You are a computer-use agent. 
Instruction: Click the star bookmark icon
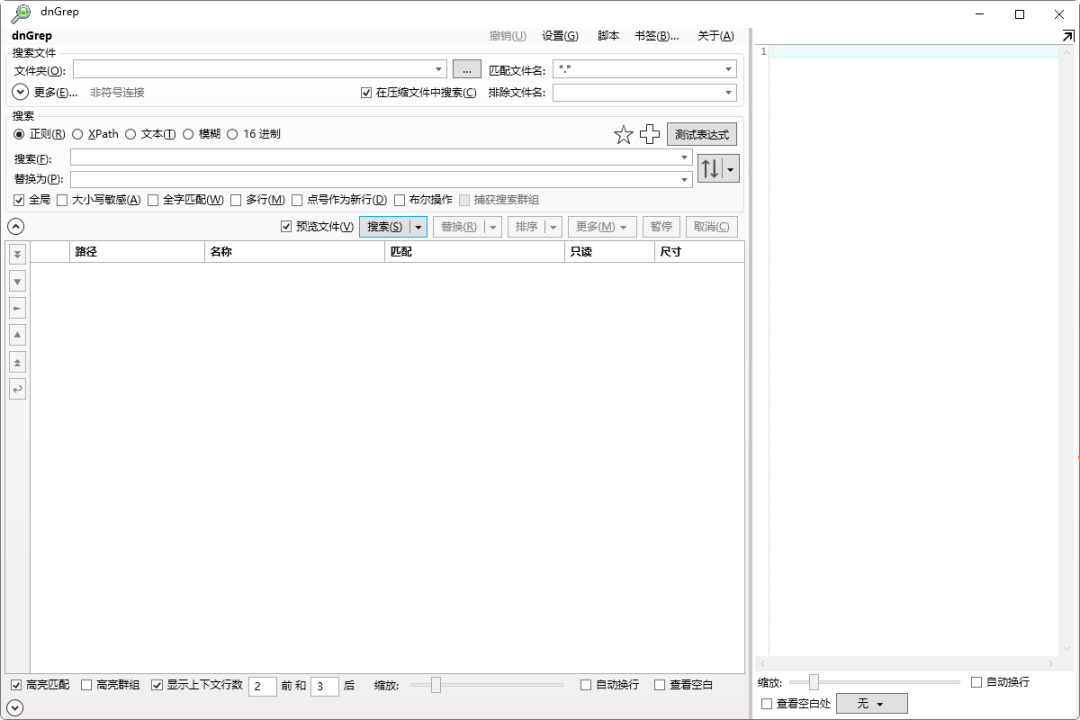[x=623, y=134]
